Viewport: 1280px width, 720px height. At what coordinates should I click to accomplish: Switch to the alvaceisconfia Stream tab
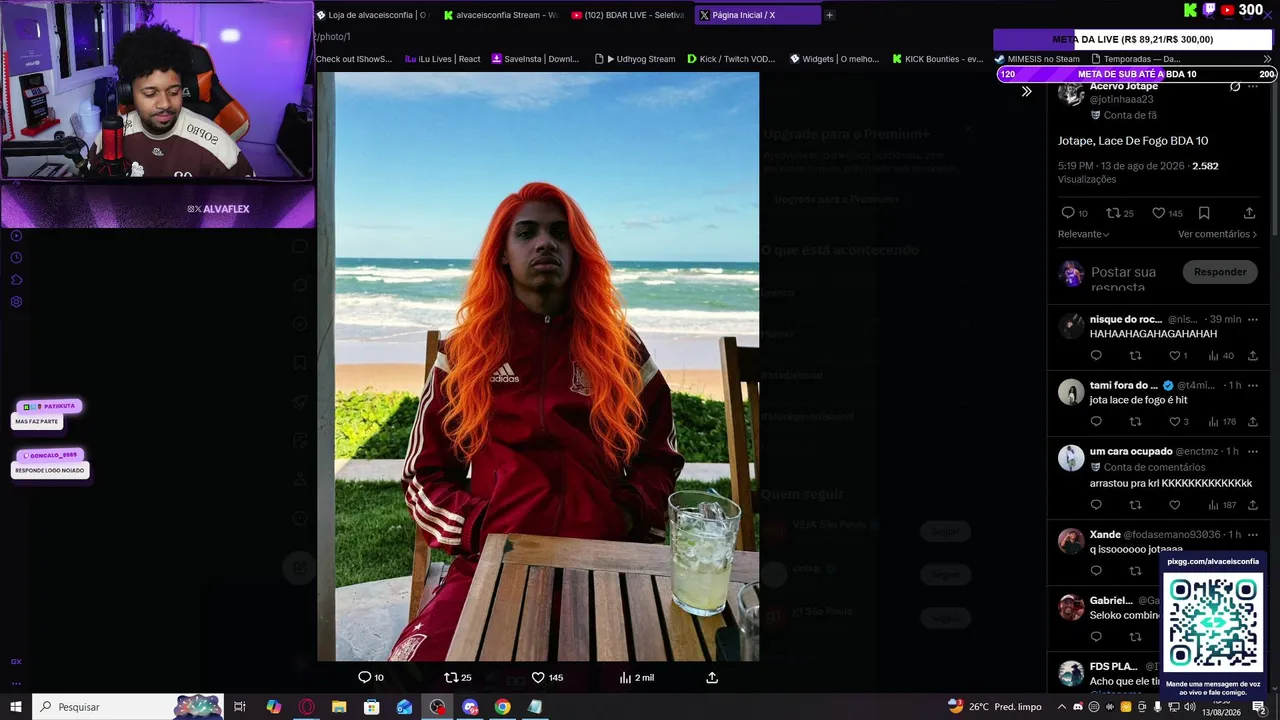pos(500,15)
